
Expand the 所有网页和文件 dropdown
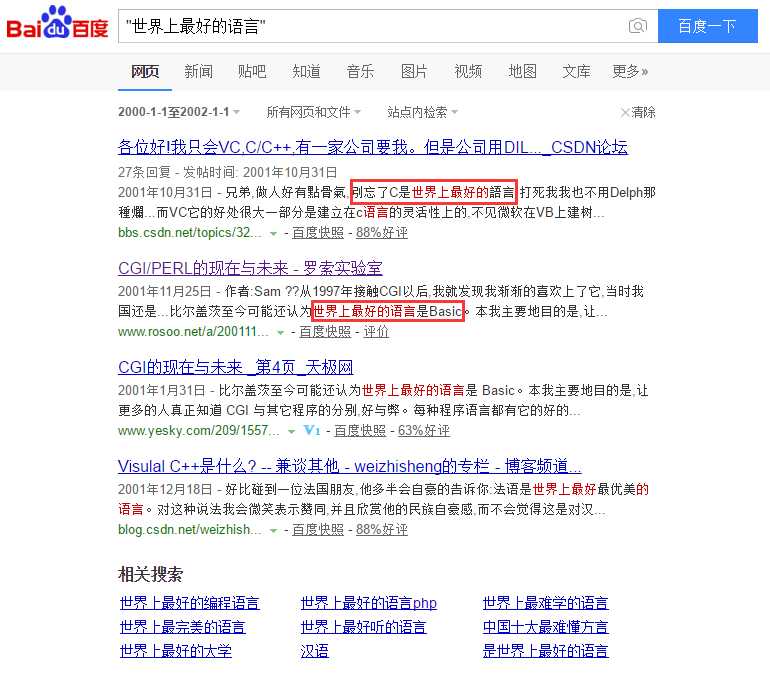pyautogui.click(x=313, y=112)
